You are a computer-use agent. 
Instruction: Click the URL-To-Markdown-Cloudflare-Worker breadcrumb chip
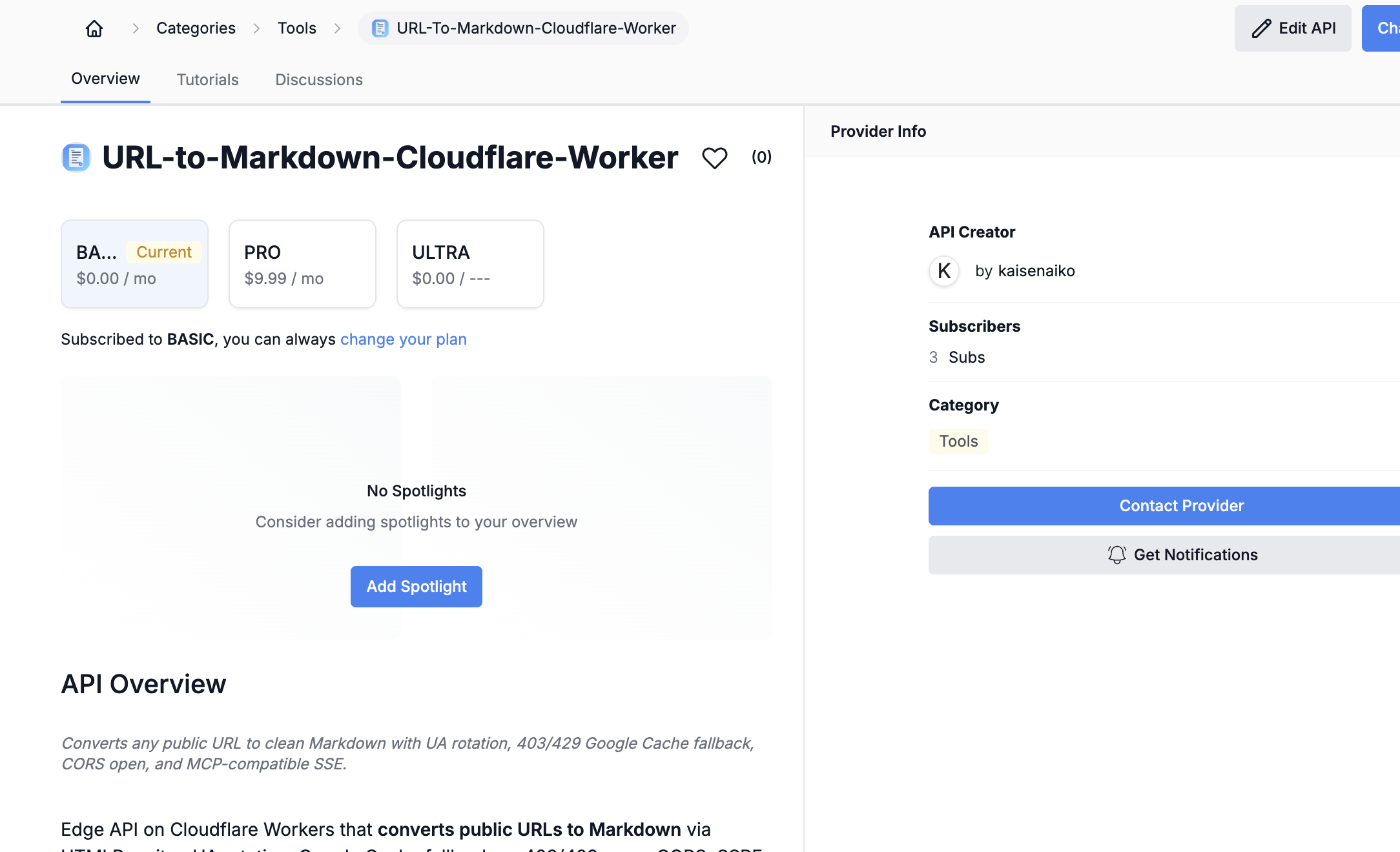pyautogui.click(x=523, y=28)
